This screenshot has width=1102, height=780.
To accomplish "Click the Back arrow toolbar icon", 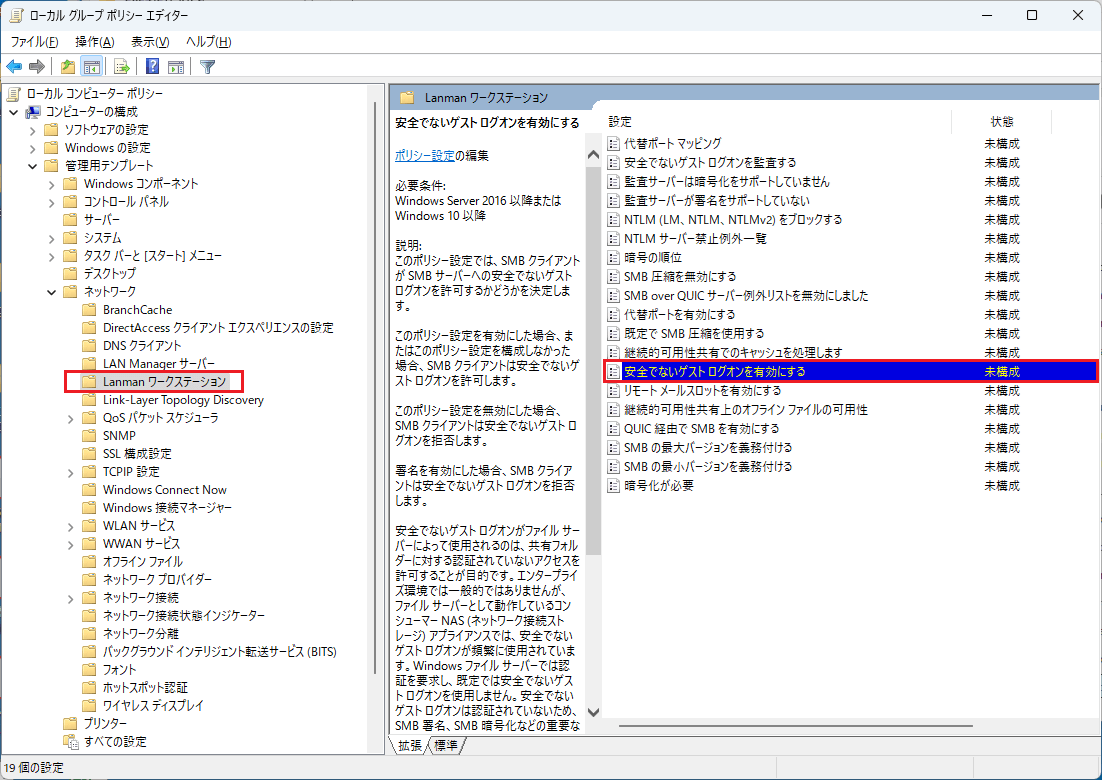I will pos(14,67).
